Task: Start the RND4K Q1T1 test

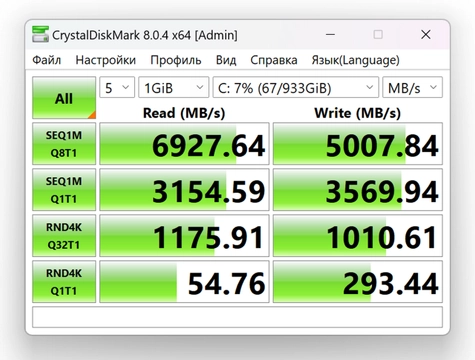Action: (64, 282)
